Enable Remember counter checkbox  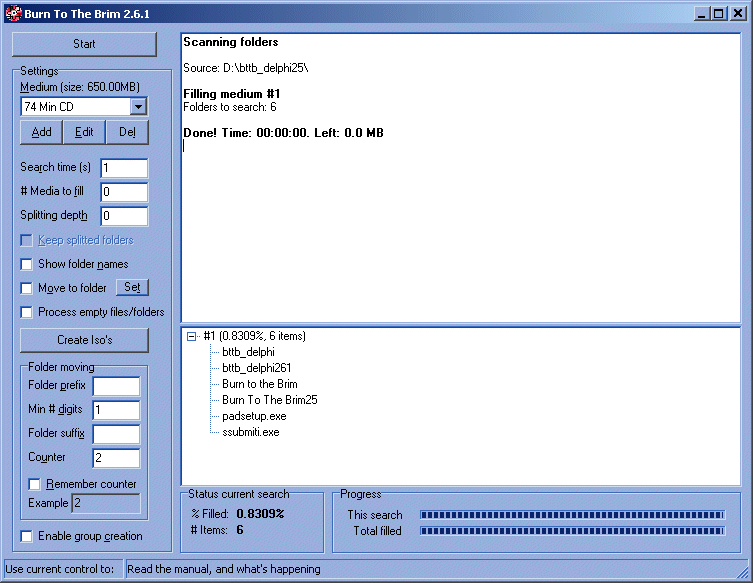35,484
